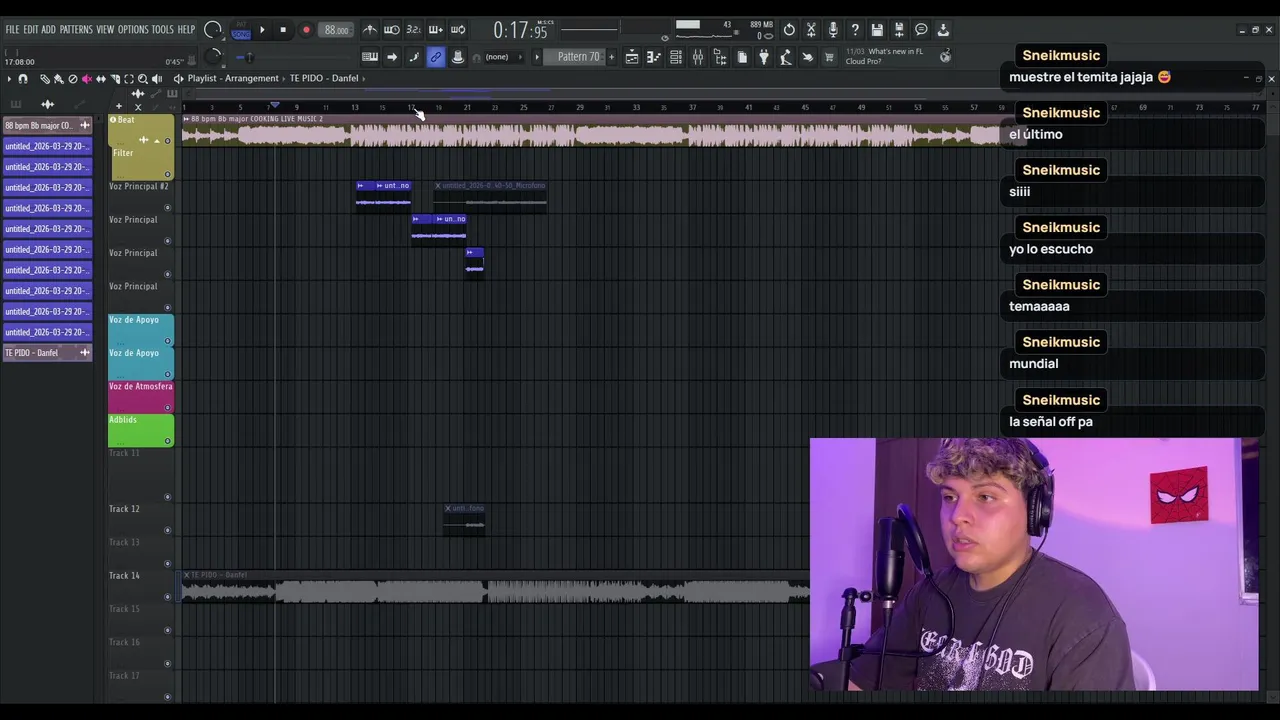
Task: Toggle typing keyboard to piano
Action: pyautogui.click(x=370, y=57)
